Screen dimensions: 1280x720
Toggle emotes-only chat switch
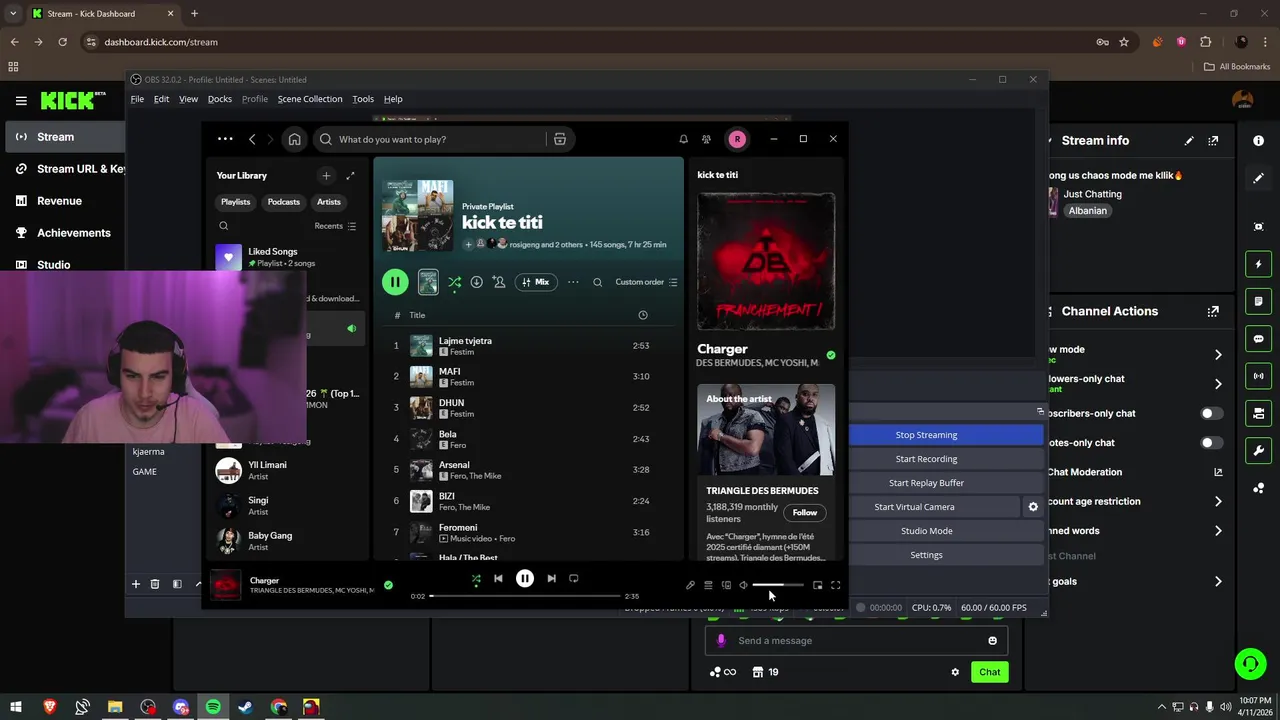pyautogui.click(x=1211, y=443)
